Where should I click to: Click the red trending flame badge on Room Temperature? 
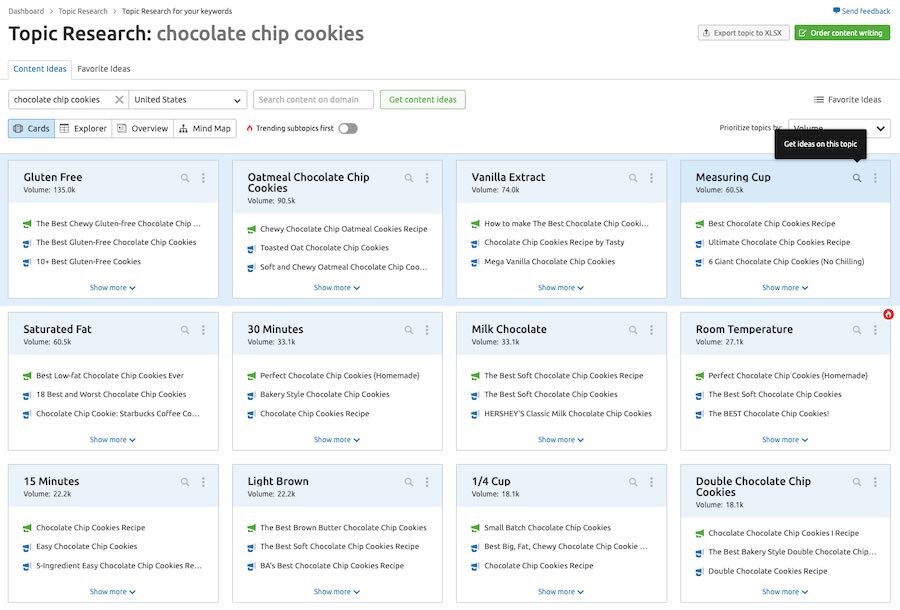coord(888,314)
